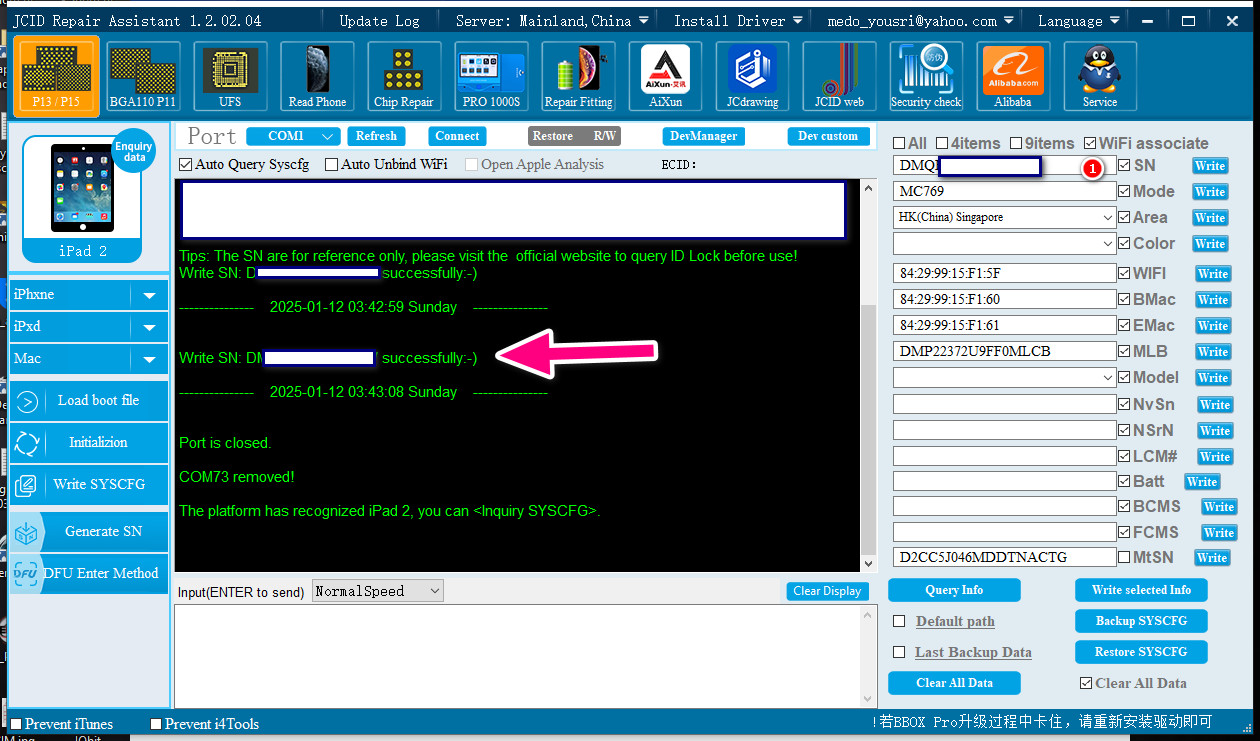Enable Prevent i4Tools checkbox

(156, 724)
